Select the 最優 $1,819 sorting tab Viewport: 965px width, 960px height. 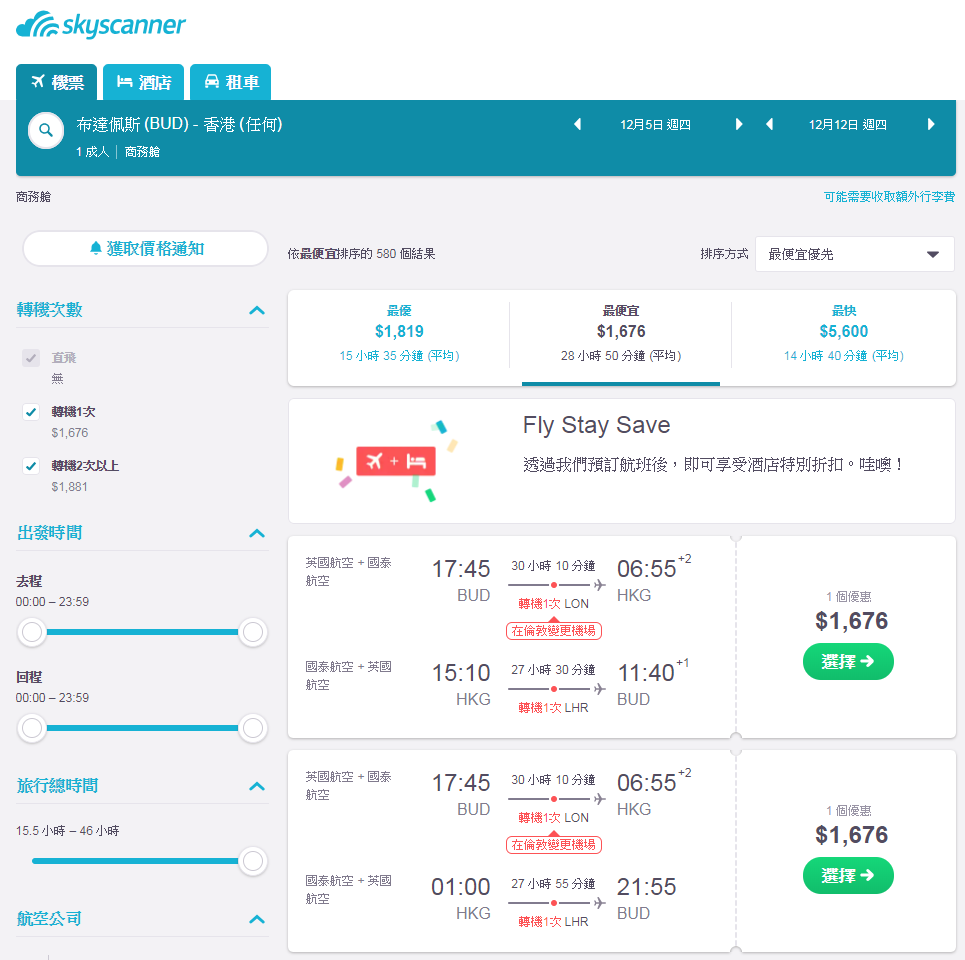[399, 337]
